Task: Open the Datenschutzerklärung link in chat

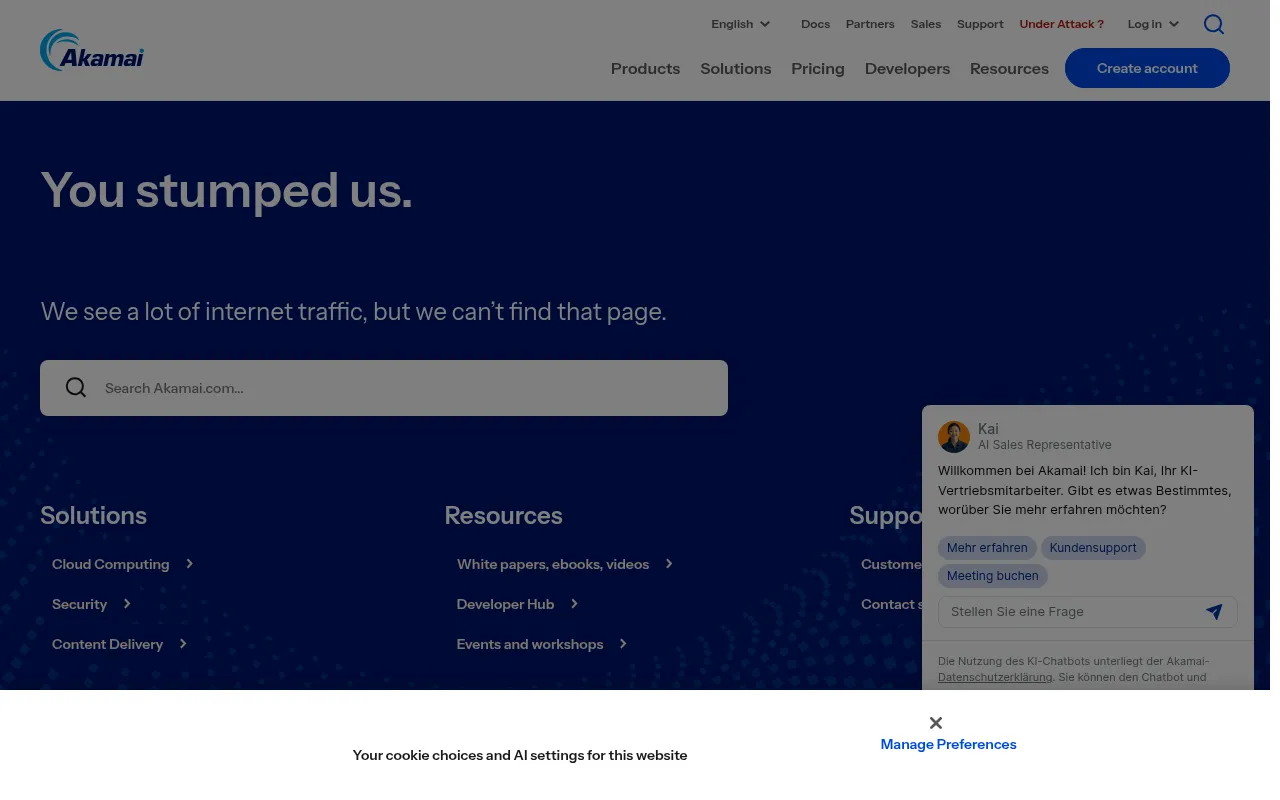Action: coord(995,677)
